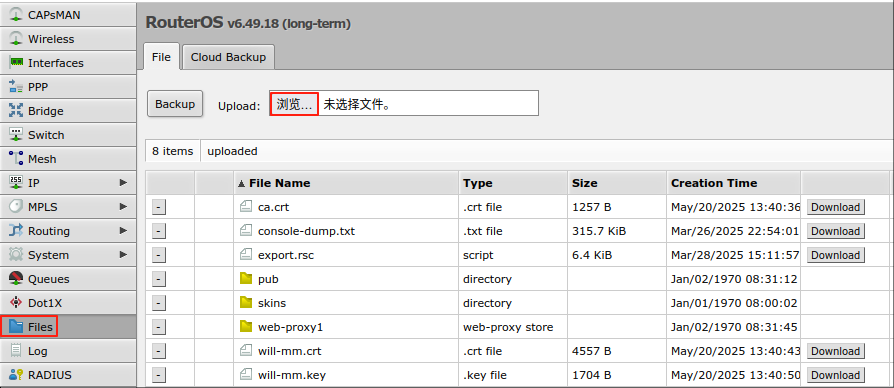The width and height of the screenshot is (894, 388).
Task: Click the console-dump.txt file icon
Action: tap(246, 231)
